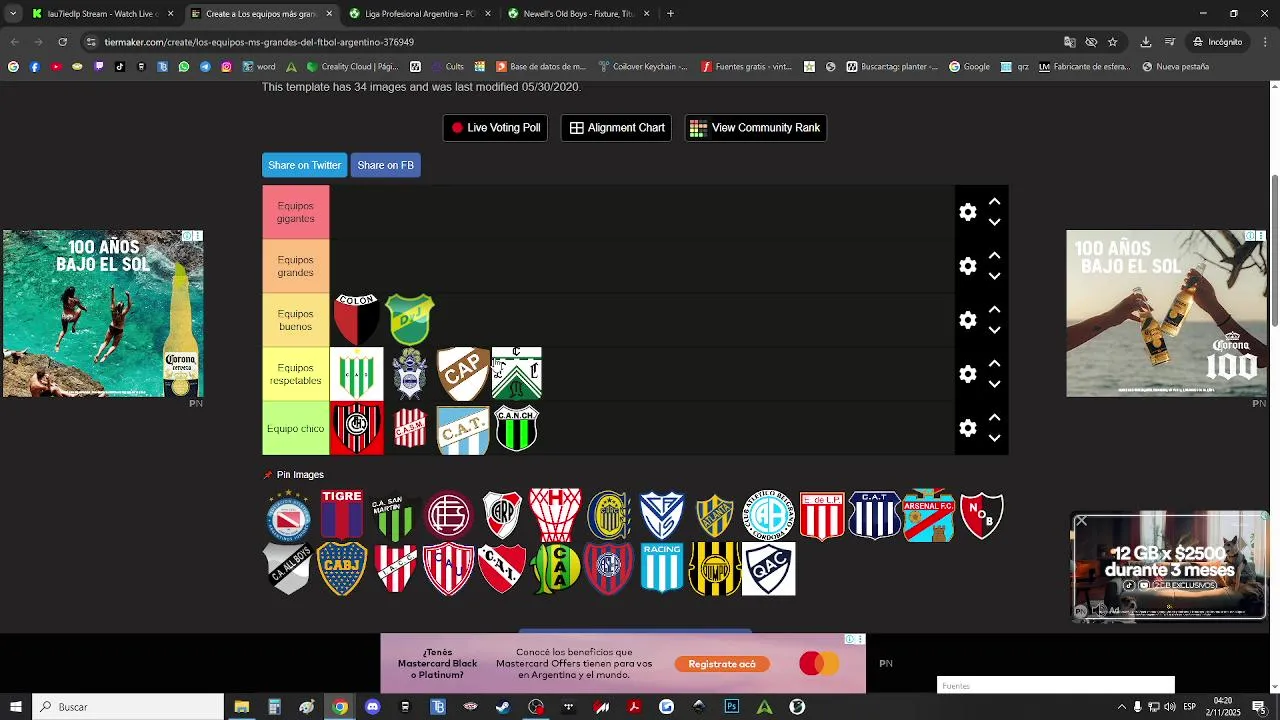Screen dimensions: 1280x720
Task: Click Share on FB button
Action: [385, 165]
